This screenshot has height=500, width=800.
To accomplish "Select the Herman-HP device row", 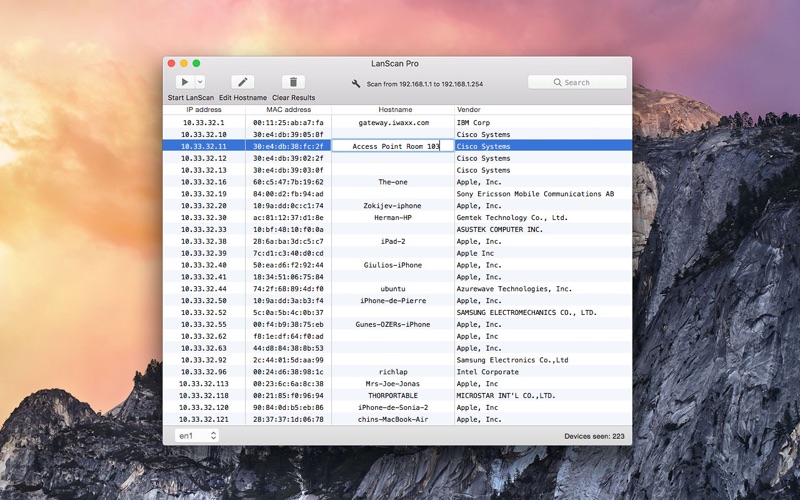I will point(393,217).
